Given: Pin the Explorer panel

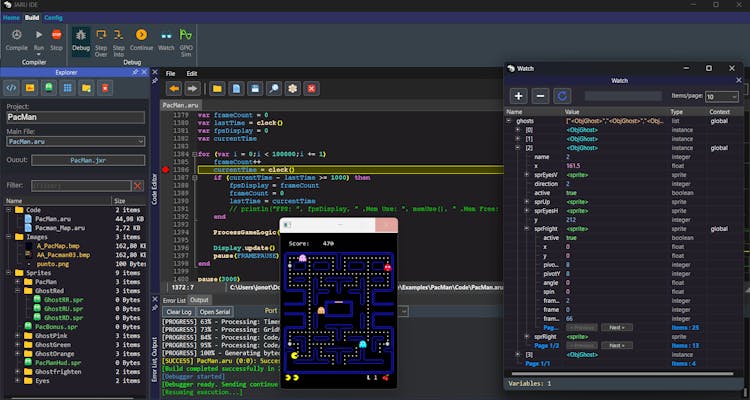Looking at the screenshot, I should coord(136,73).
